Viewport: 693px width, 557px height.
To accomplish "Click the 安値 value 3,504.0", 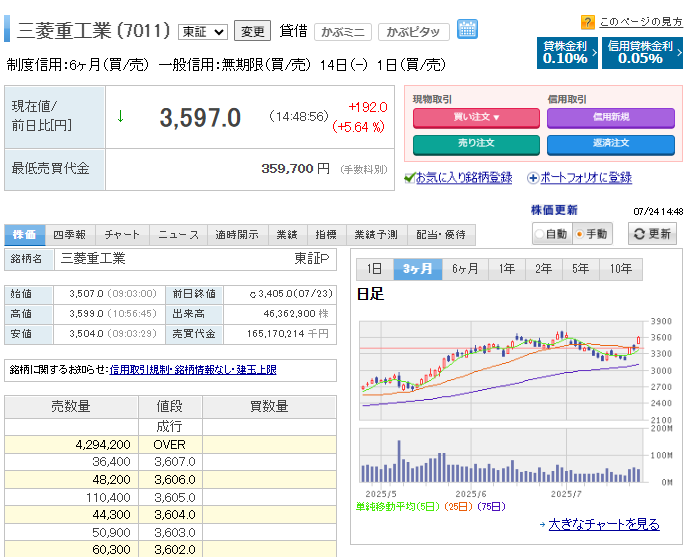I will point(86,334).
